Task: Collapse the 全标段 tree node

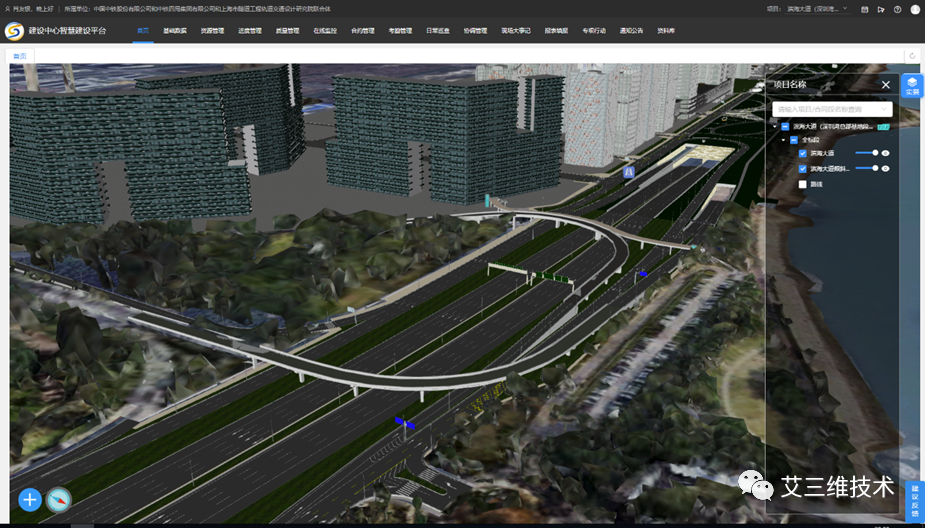Action: (x=783, y=140)
